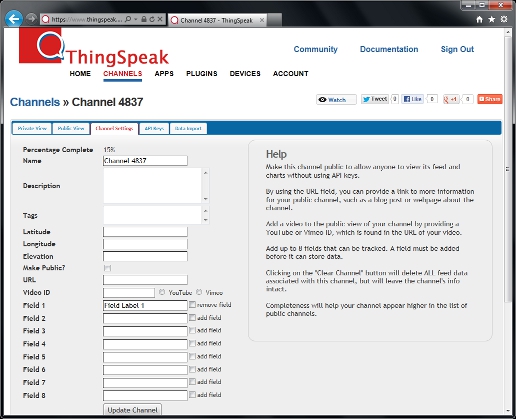Click the Description text area
Image resolution: width=516 pixels, height=419 pixels.
click(x=152, y=186)
